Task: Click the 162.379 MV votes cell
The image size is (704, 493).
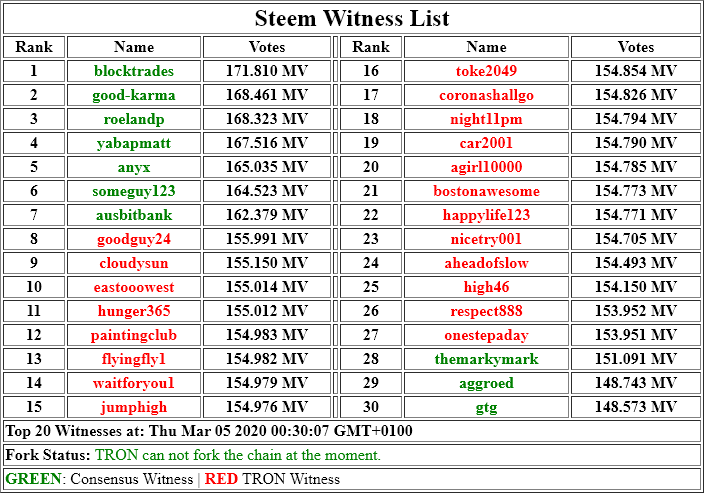Action: [267, 215]
